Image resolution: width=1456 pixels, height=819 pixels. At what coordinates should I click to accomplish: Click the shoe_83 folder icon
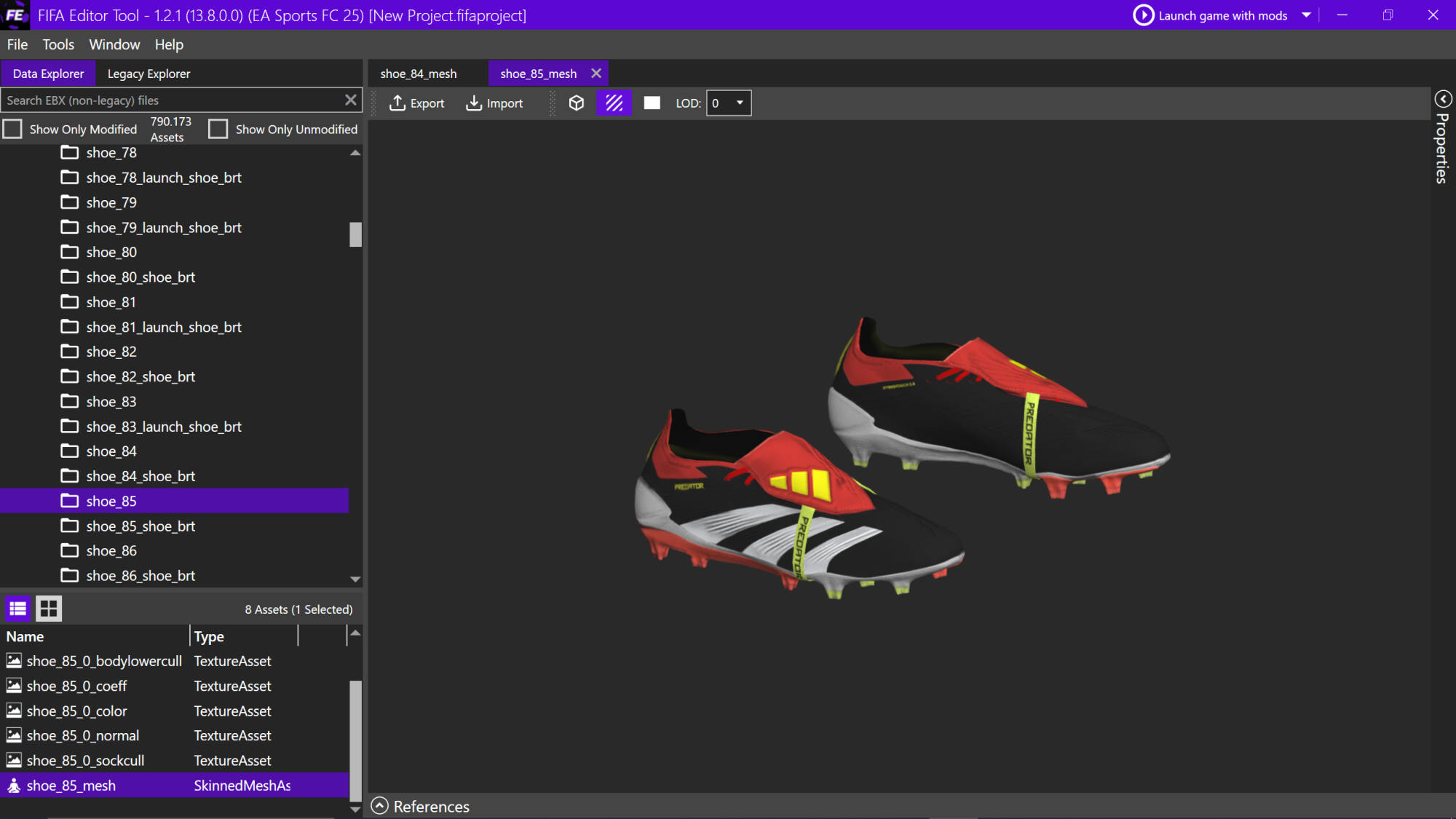click(x=70, y=401)
